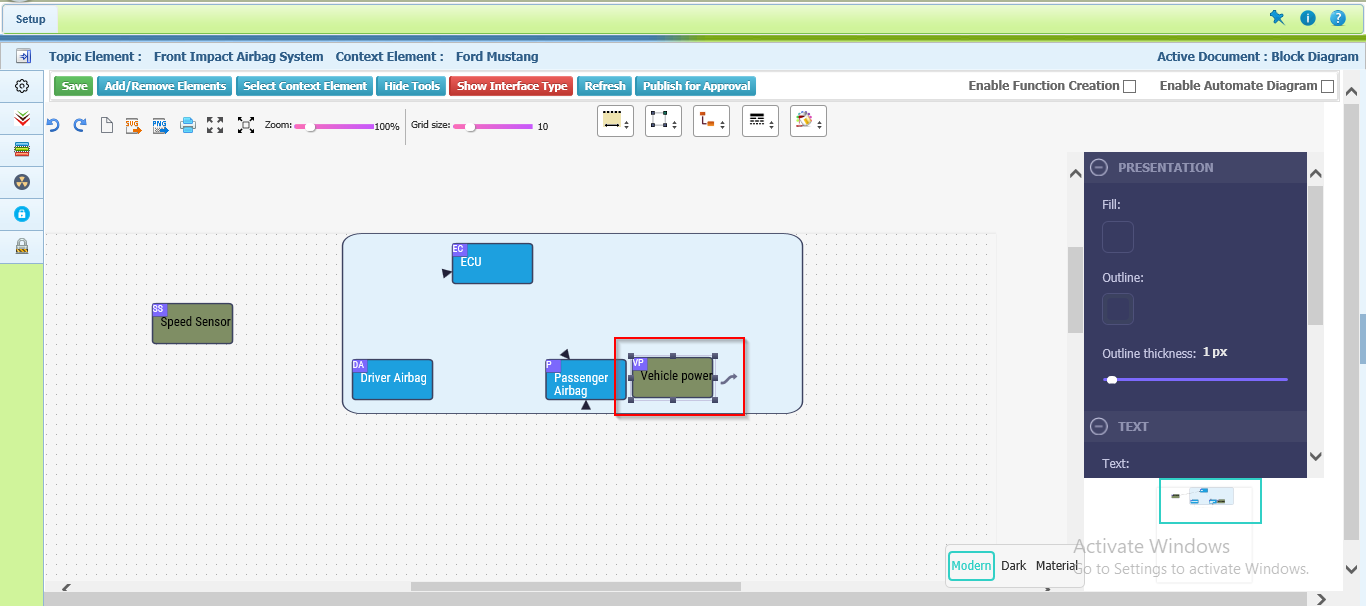
Task: Click Add/Remove Elements button
Action: click(165, 86)
